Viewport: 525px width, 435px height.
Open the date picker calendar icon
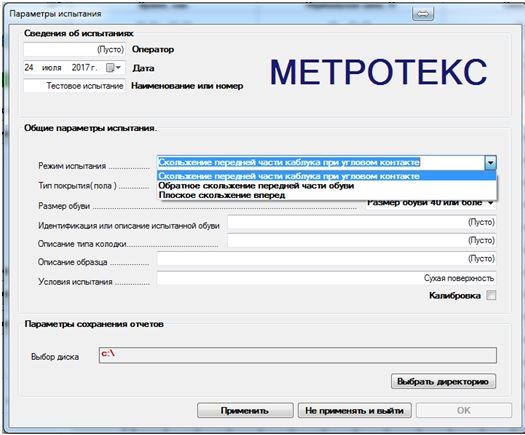(x=113, y=68)
